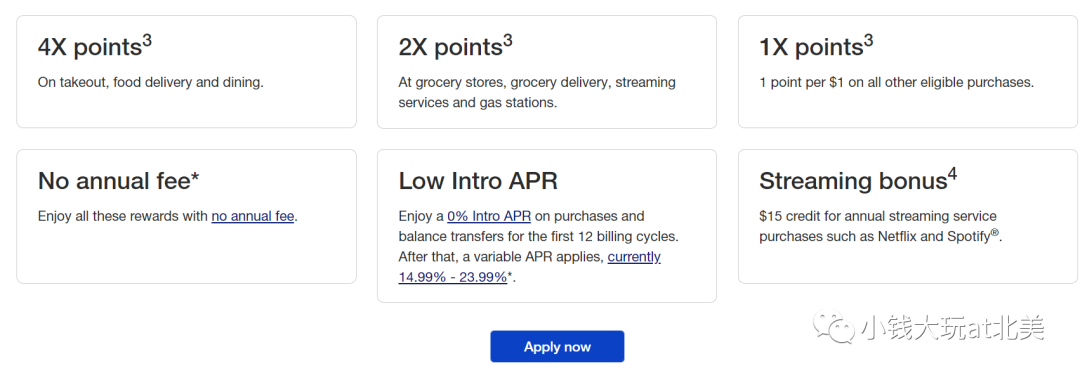Follow the currently 14.99% - 23.99% link
Screen dimensions: 1080x375
click(530, 267)
